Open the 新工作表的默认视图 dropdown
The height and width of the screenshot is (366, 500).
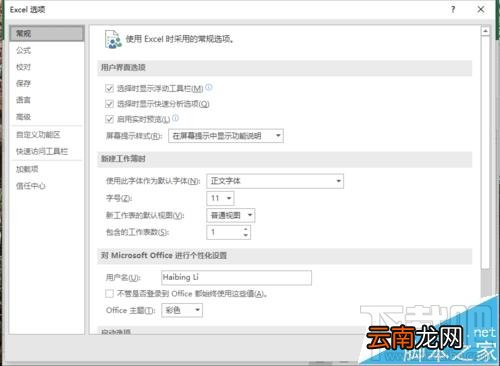[x=231, y=215]
